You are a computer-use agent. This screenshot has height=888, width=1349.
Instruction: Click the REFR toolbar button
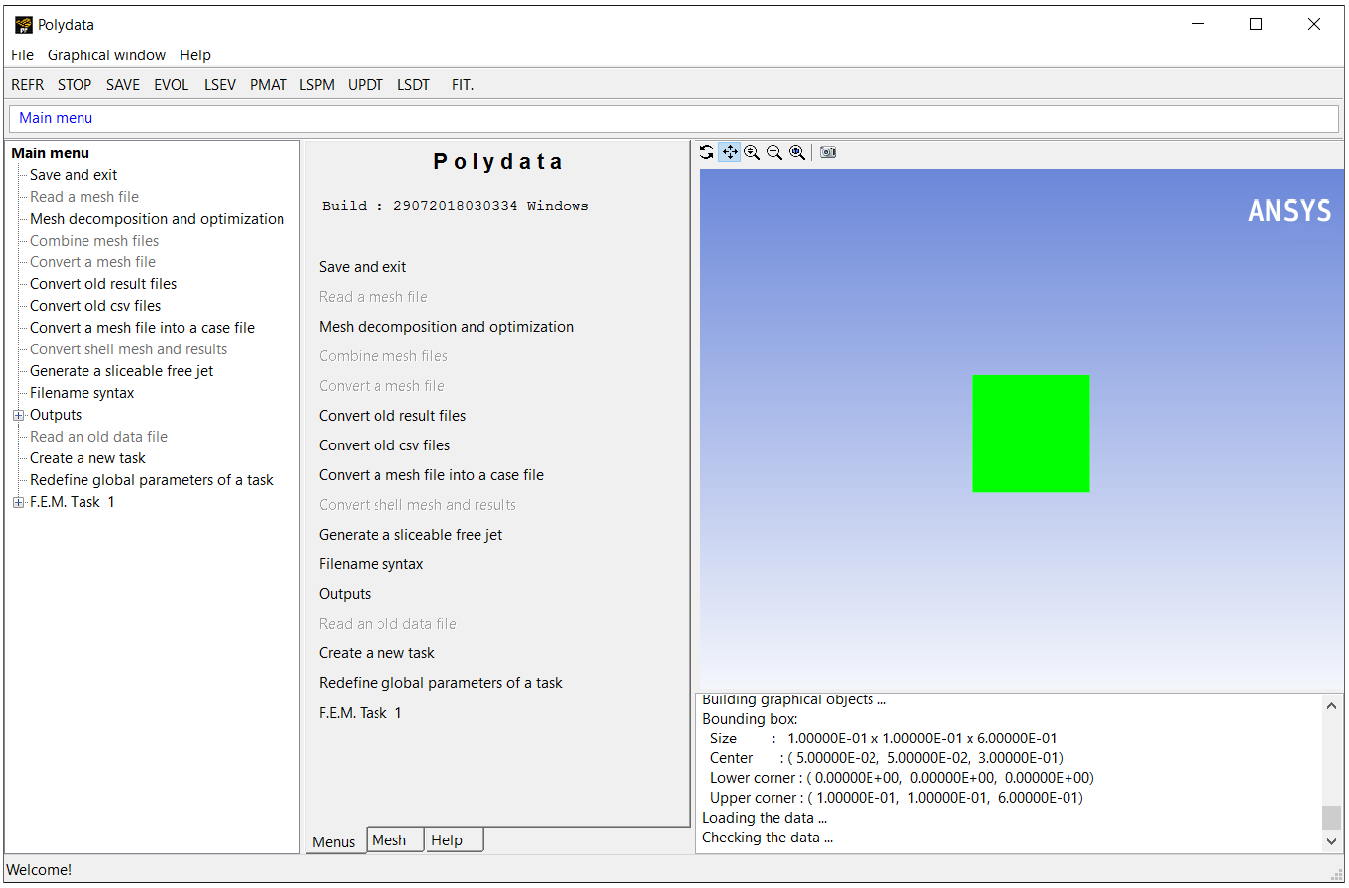point(28,85)
